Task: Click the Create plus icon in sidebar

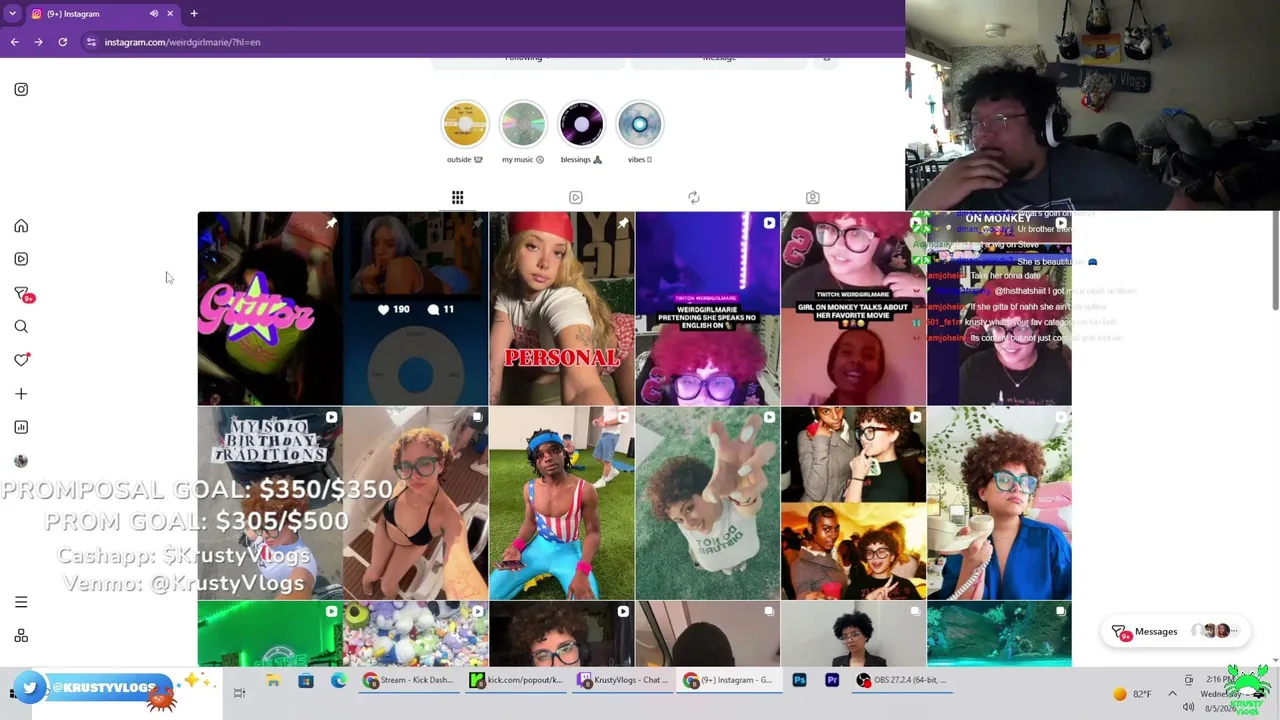Action: pos(21,394)
